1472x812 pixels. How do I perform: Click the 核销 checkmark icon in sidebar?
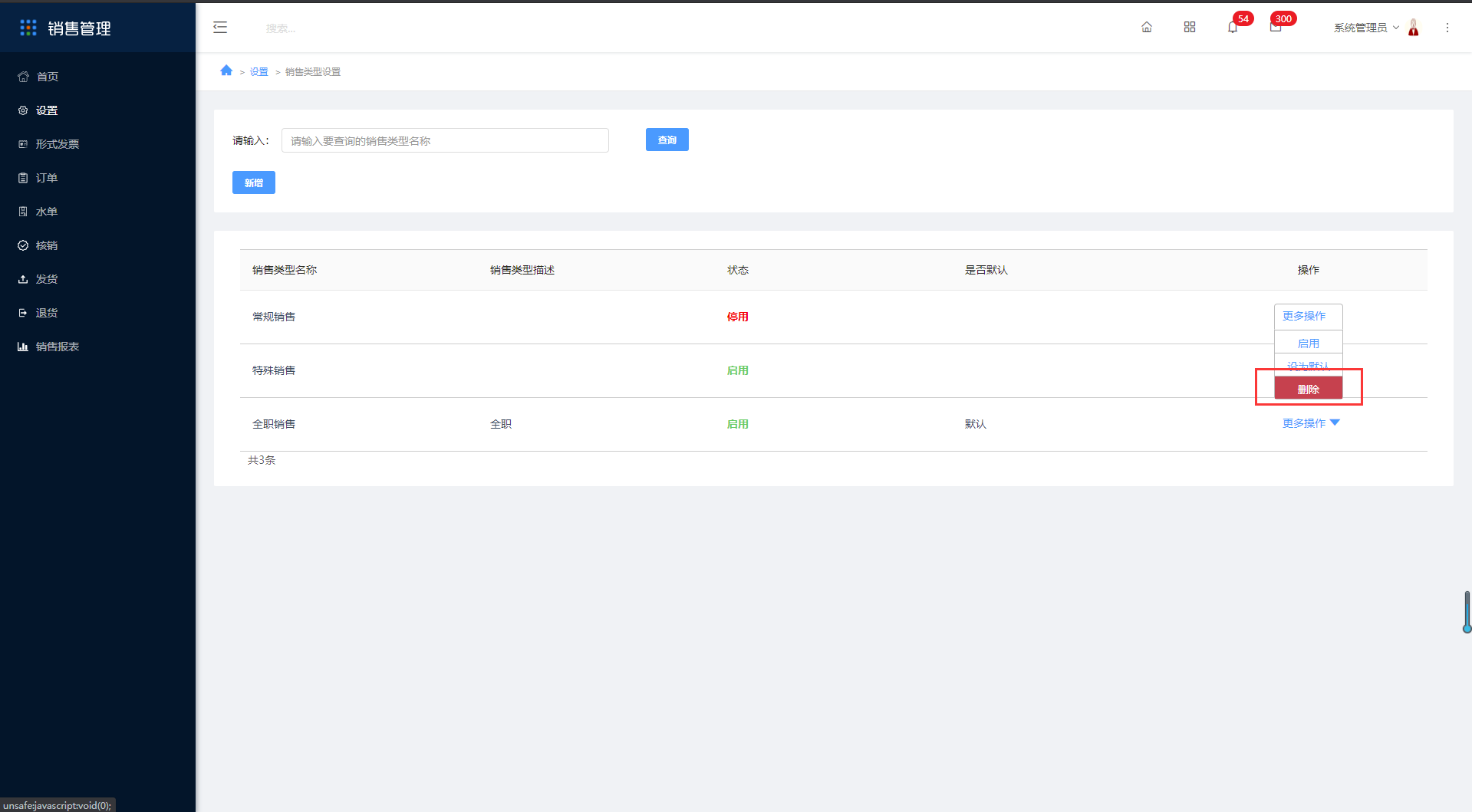click(x=23, y=245)
